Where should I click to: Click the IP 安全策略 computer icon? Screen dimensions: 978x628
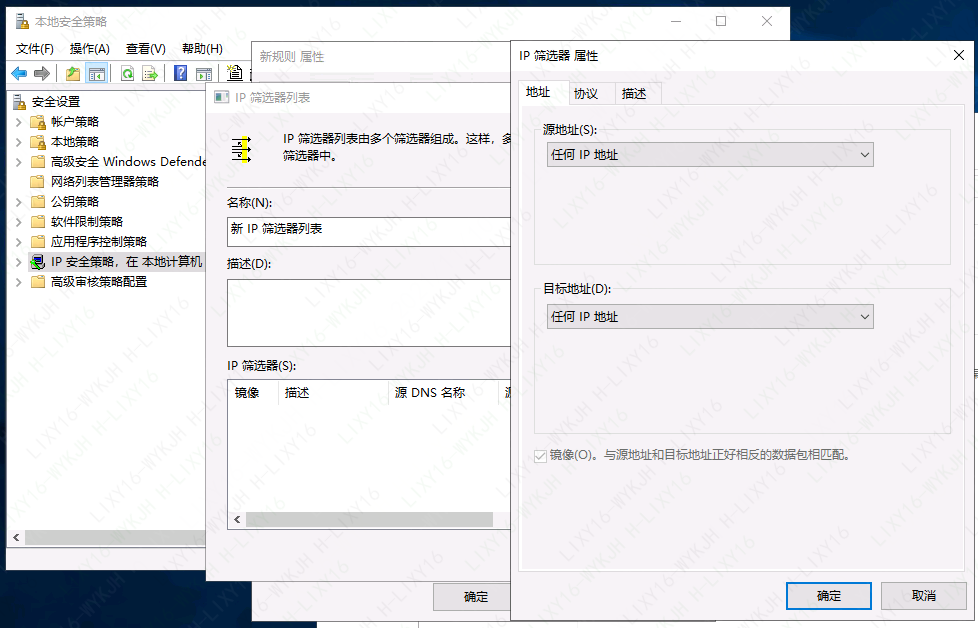[x=38, y=261]
